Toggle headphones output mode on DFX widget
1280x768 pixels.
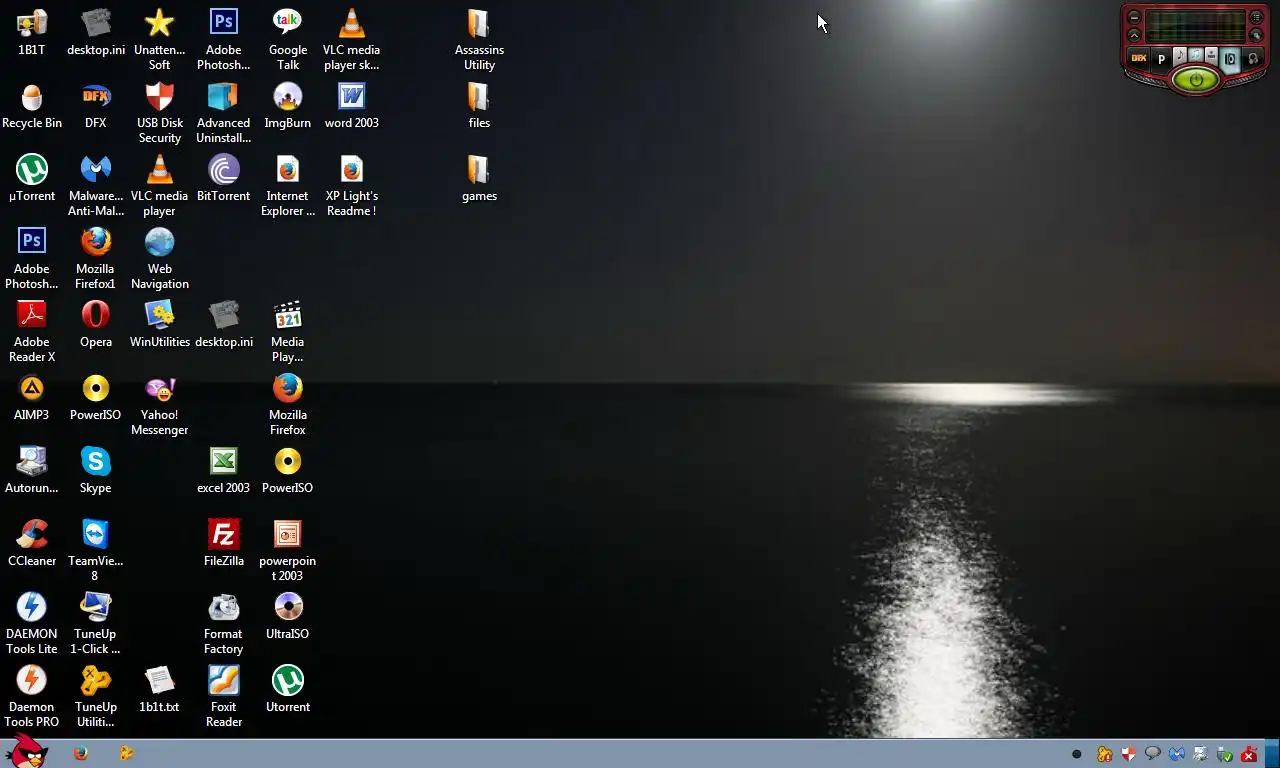1252,58
